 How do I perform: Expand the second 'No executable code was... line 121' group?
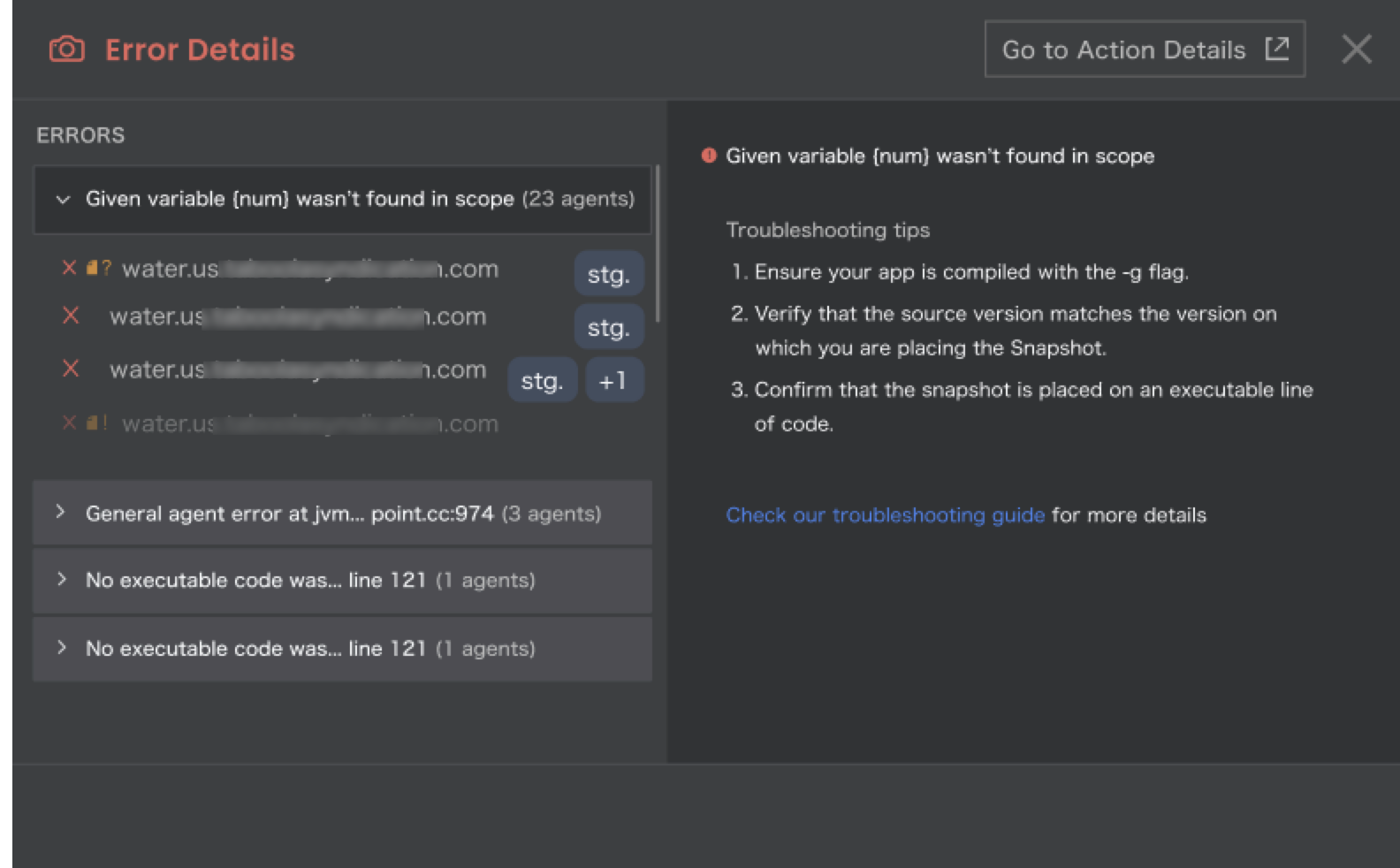pos(60,648)
